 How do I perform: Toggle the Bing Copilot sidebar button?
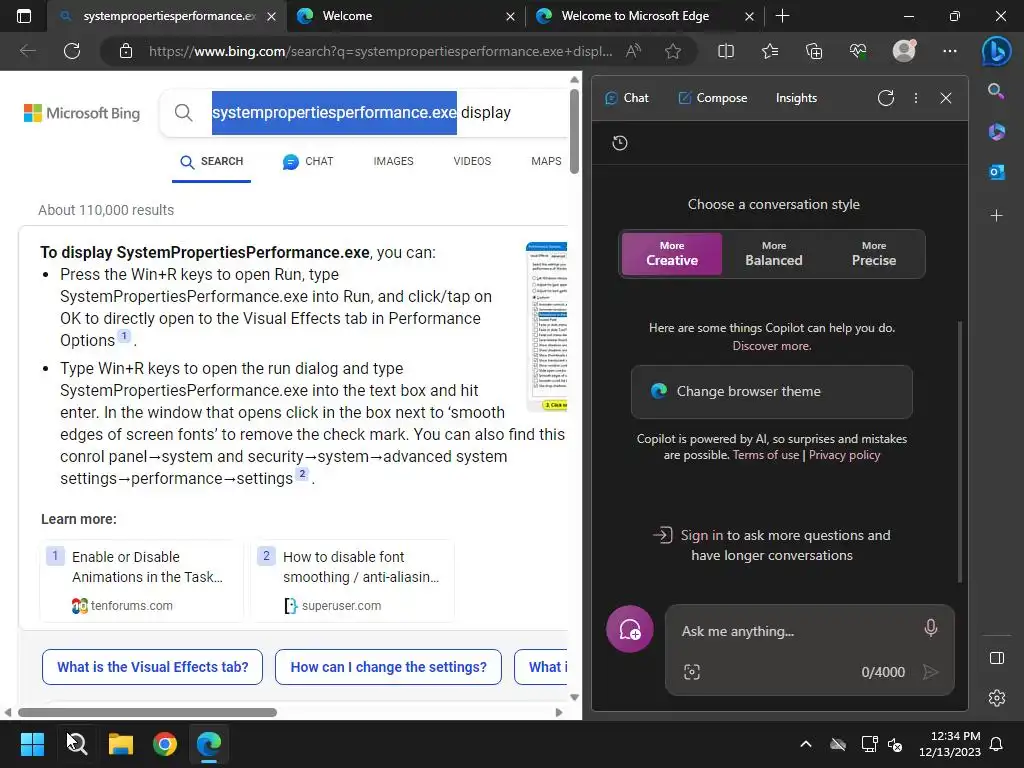pos(996,51)
